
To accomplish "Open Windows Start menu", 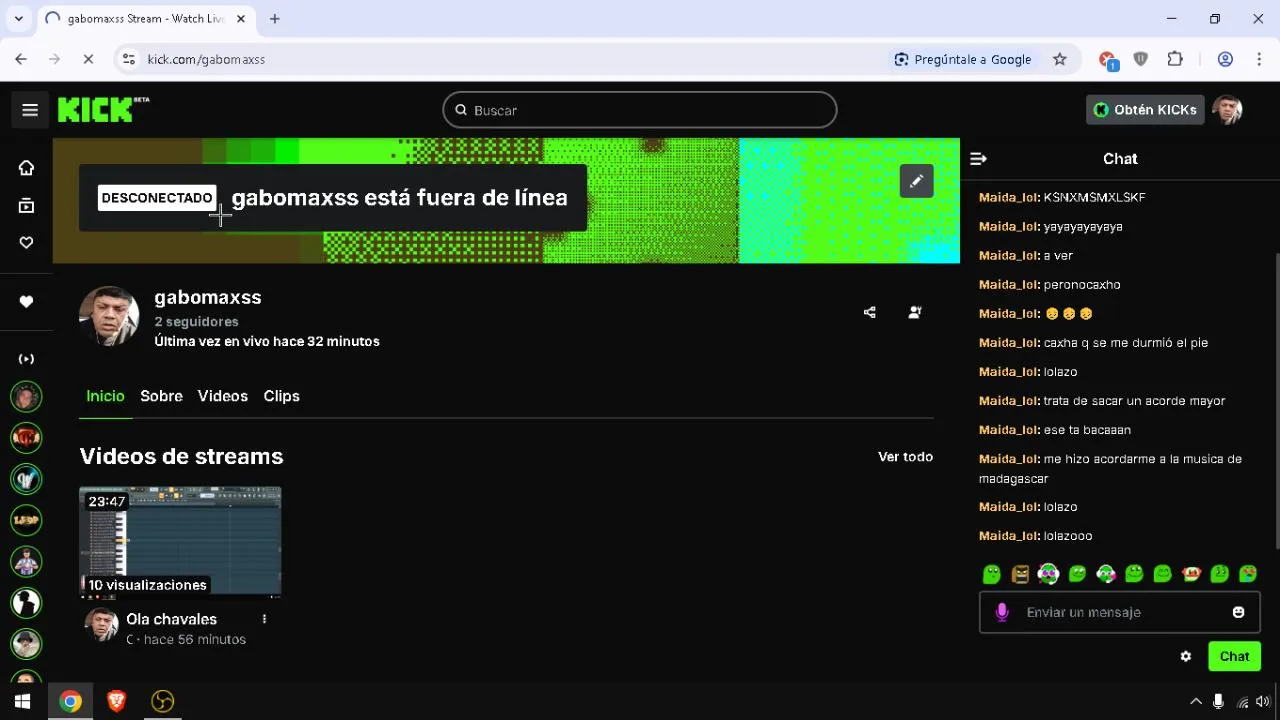I will (23, 701).
